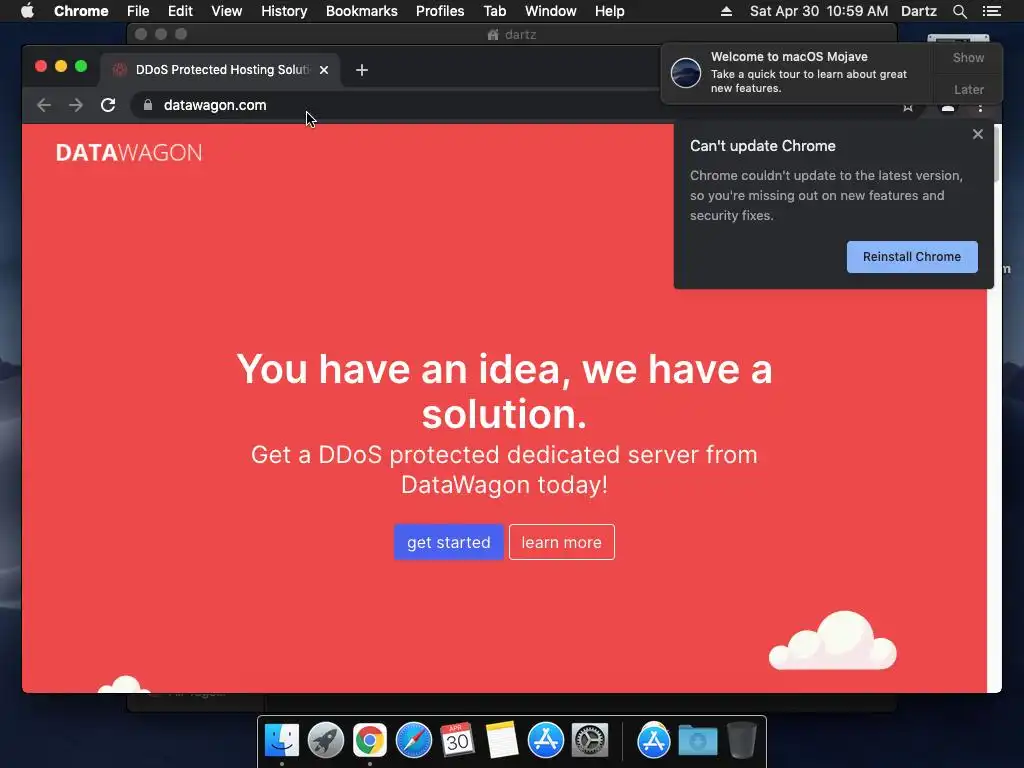This screenshot has width=1024, height=768.
Task: Open the Bookmarks menu
Action: [x=361, y=11]
